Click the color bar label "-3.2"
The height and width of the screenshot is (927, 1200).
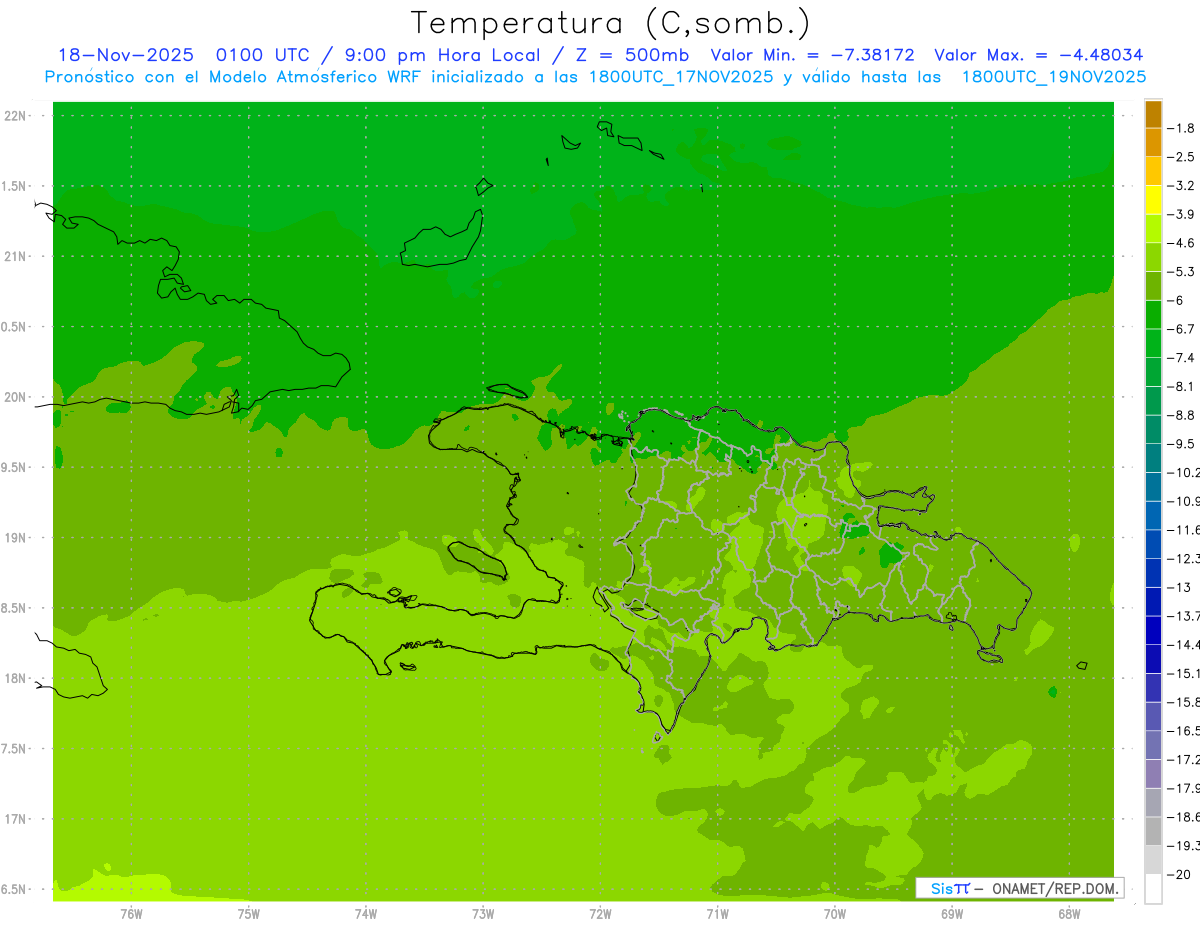(1183, 185)
